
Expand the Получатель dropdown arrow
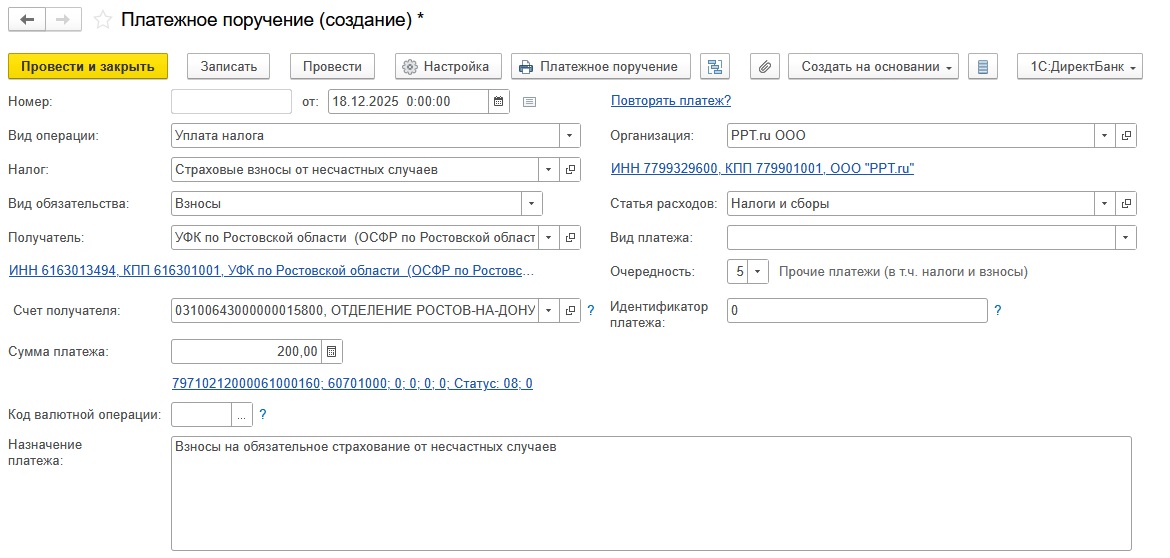pyautogui.click(x=549, y=238)
